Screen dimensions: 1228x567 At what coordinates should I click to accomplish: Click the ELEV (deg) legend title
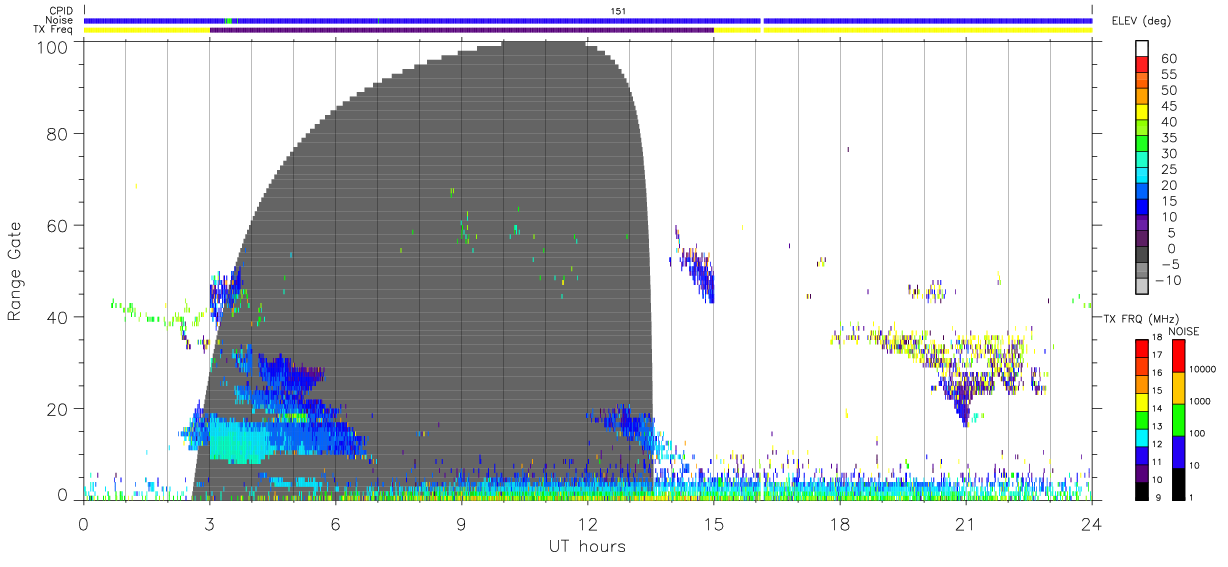coord(1141,21)
